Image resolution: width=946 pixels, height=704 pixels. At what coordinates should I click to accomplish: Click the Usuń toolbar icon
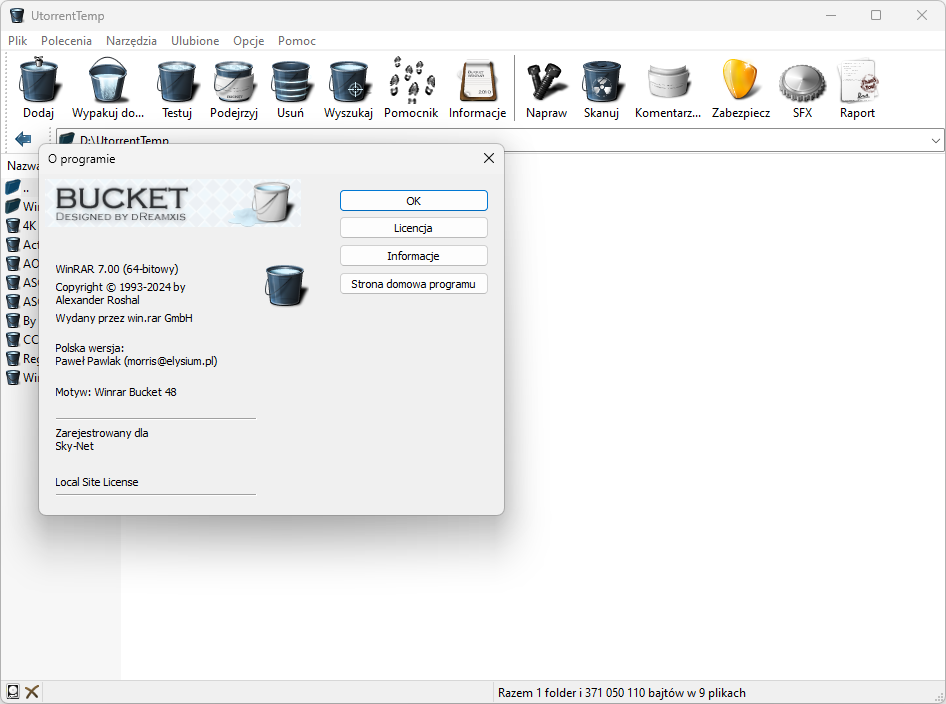(290, 81)
